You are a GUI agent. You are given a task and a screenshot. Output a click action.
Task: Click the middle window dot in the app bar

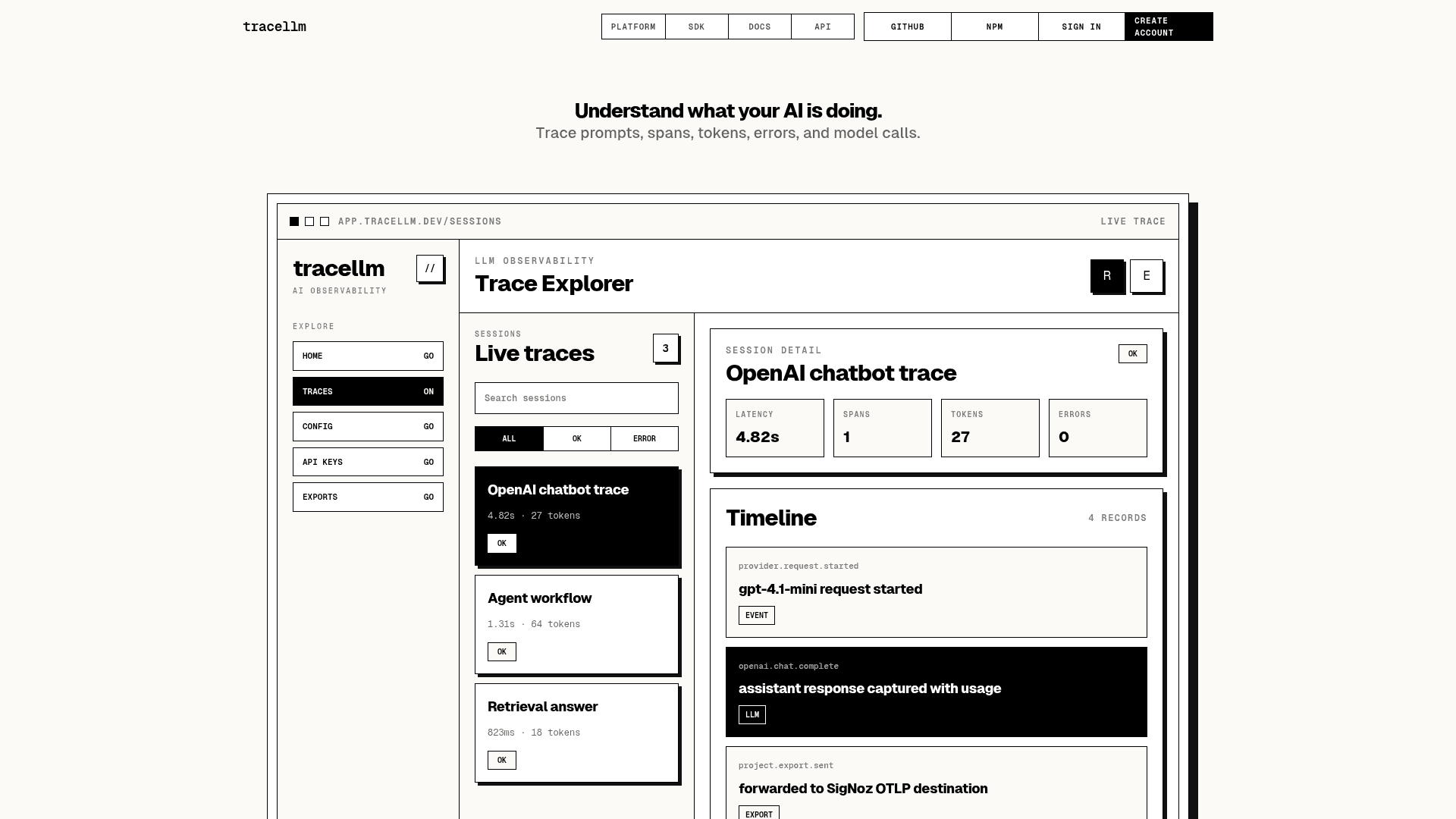point(309,221)
